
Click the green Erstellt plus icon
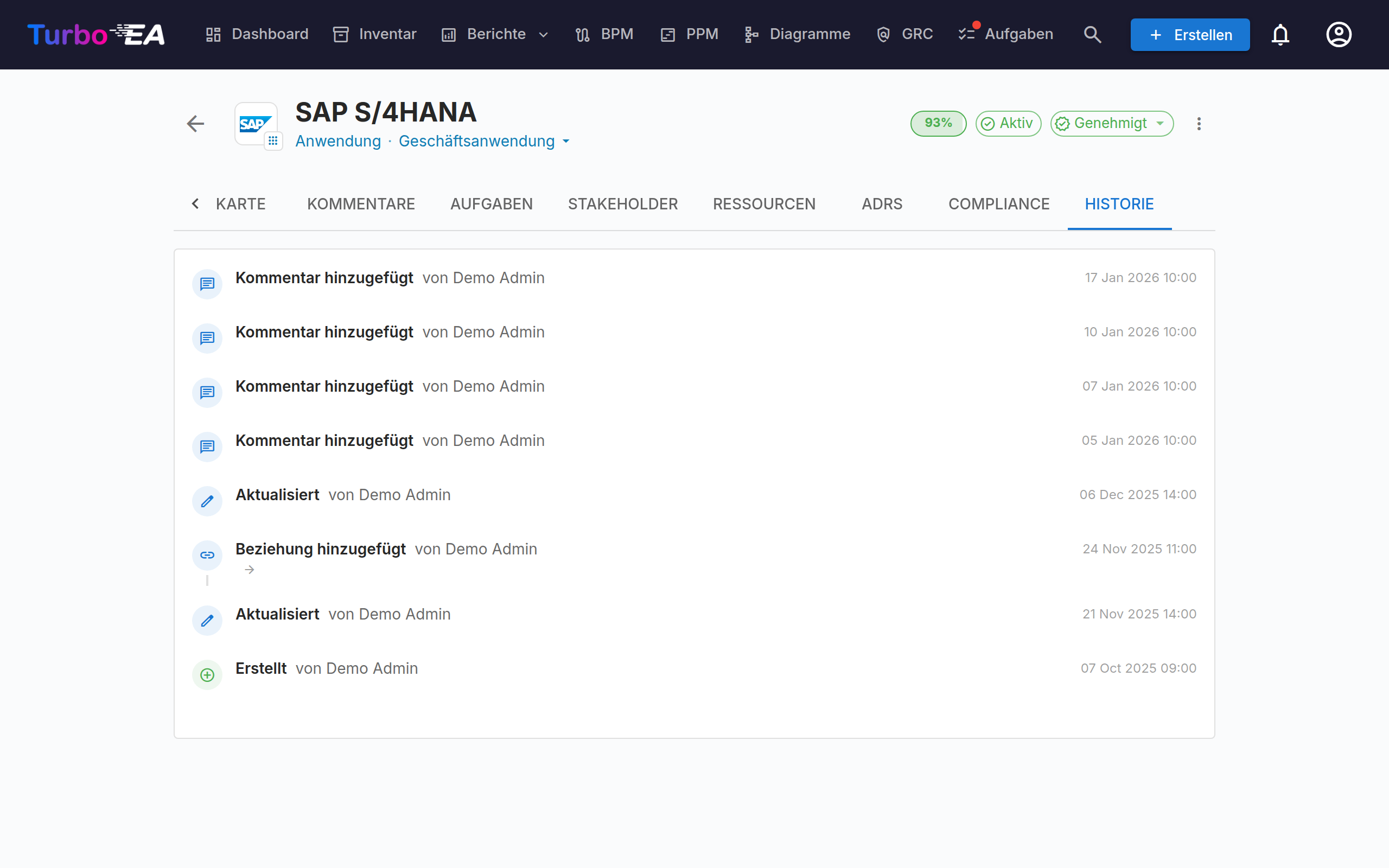[x=207, y=674]
